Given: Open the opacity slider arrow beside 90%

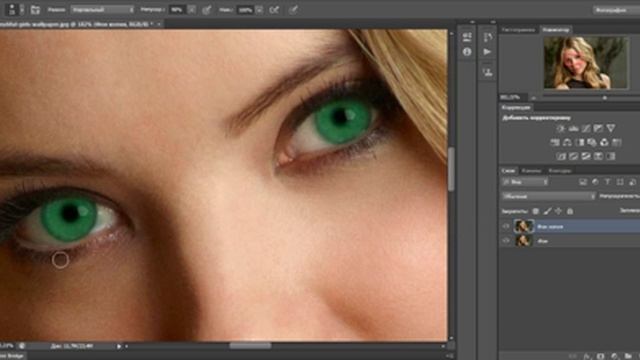Looking at the screenshot, I should pyautogui.click(x=192, y=10).
